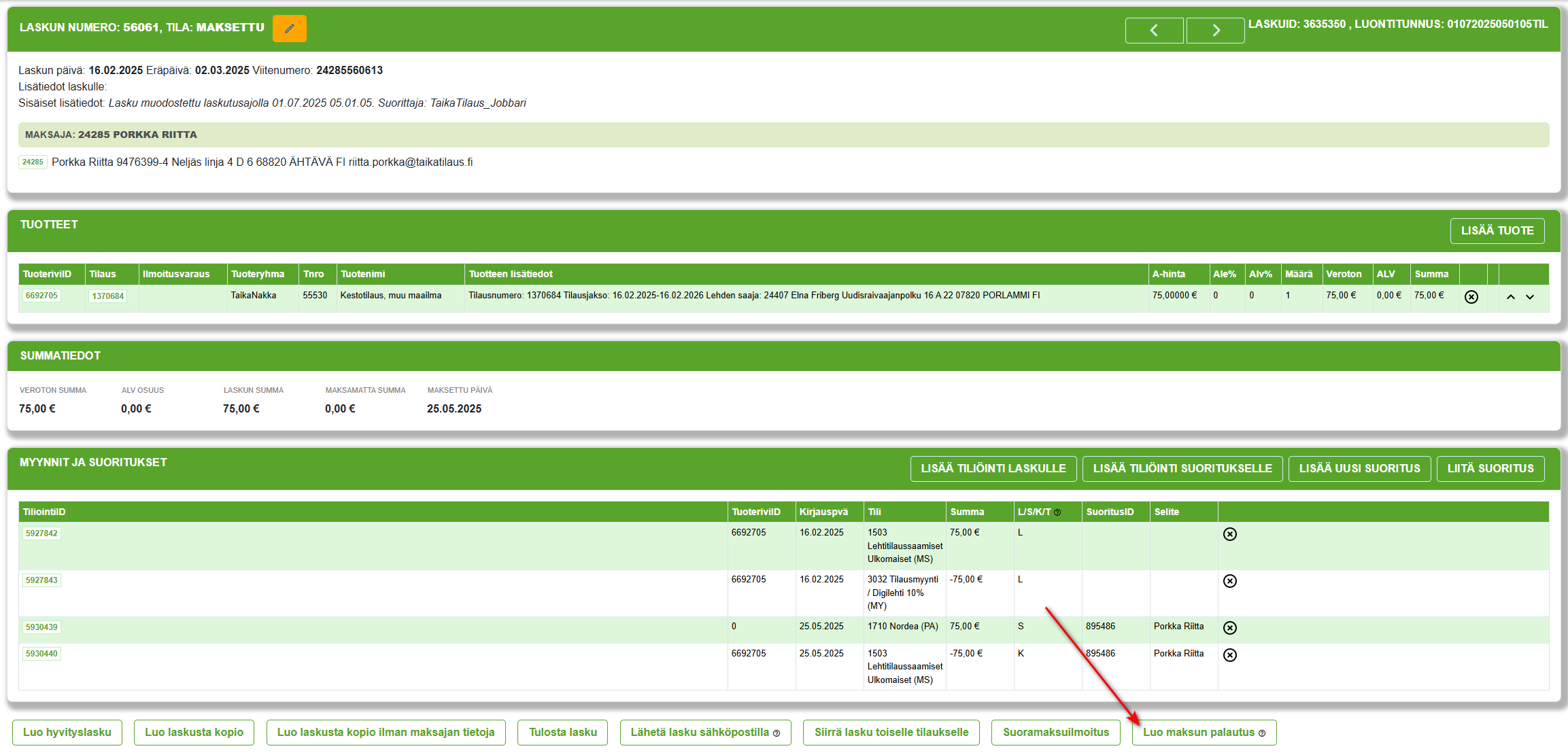This screenshot has height=755, width=1568.
Task: Open payer ID 24285 link
Action: pos(33,162)
